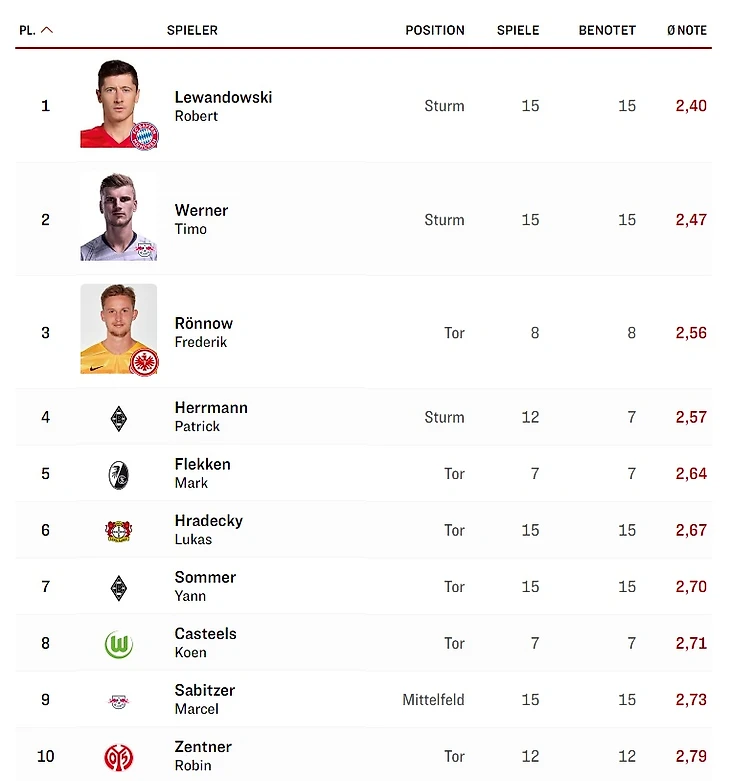This screenshot has height=781, width=730.
Task: Open Werner Timo player link
Action: 201,219
